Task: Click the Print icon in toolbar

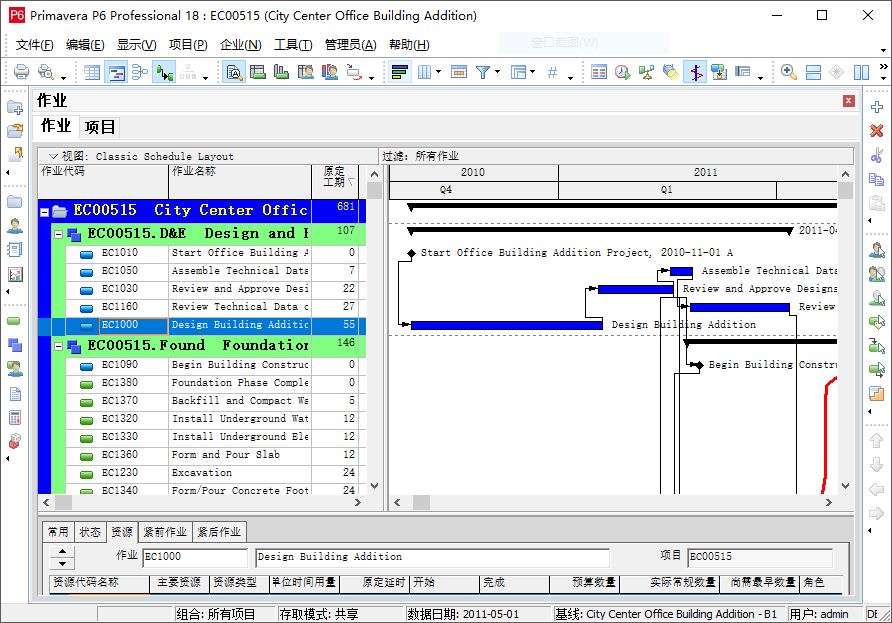Action: [22, 72]
